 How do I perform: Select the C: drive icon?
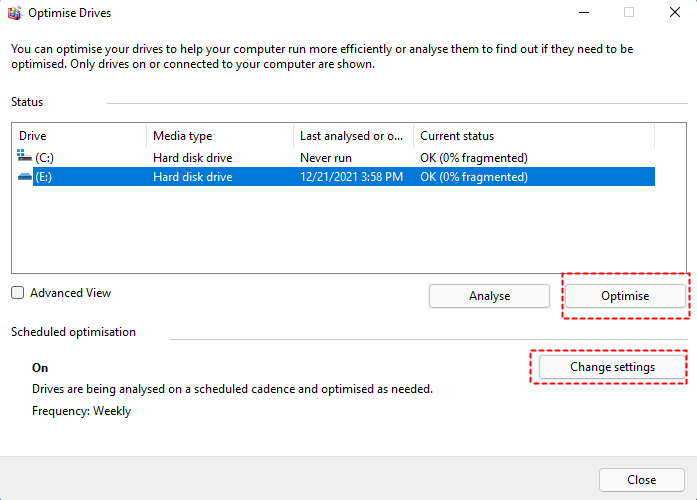click(24, 157)
